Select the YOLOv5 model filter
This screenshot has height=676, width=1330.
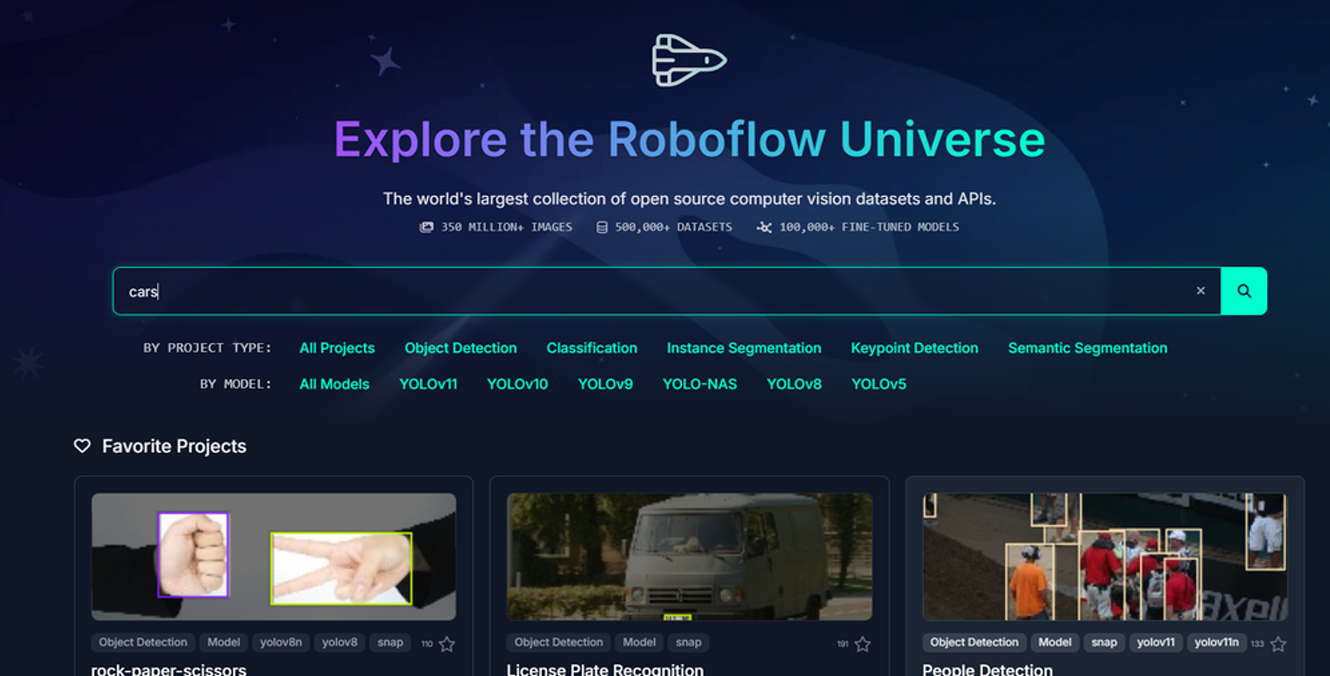[879, 384]
